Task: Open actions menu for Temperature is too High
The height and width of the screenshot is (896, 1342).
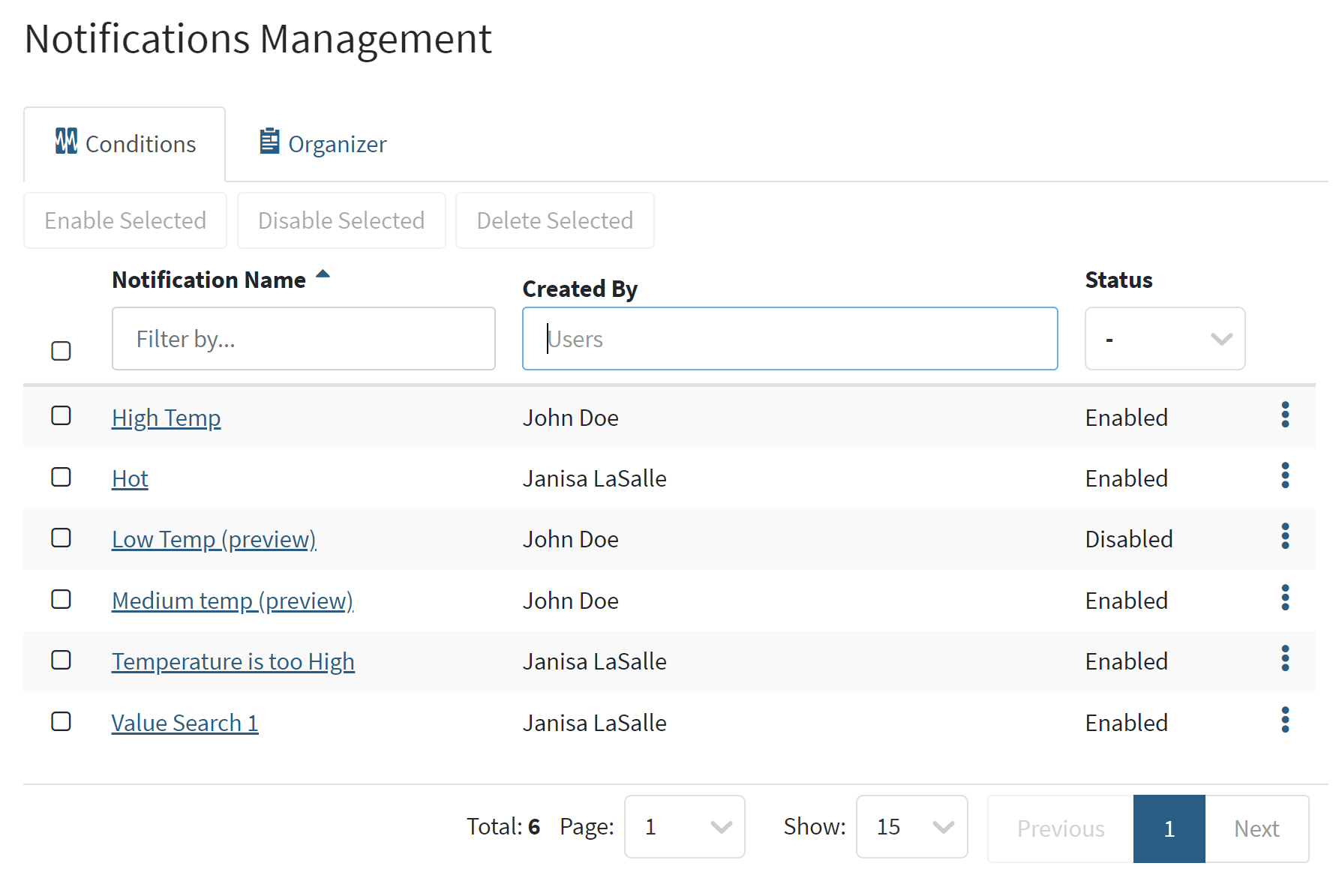Action: (1285, 659)
